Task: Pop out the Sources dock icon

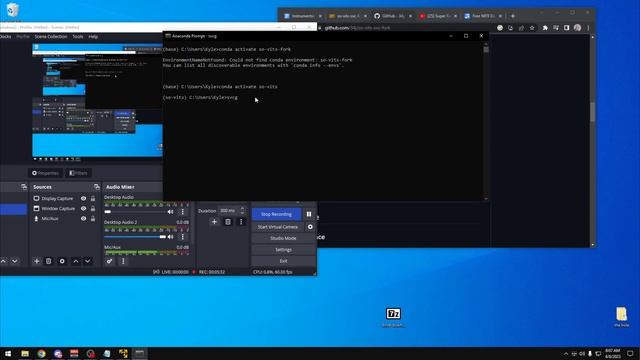Action: [97, 187]
